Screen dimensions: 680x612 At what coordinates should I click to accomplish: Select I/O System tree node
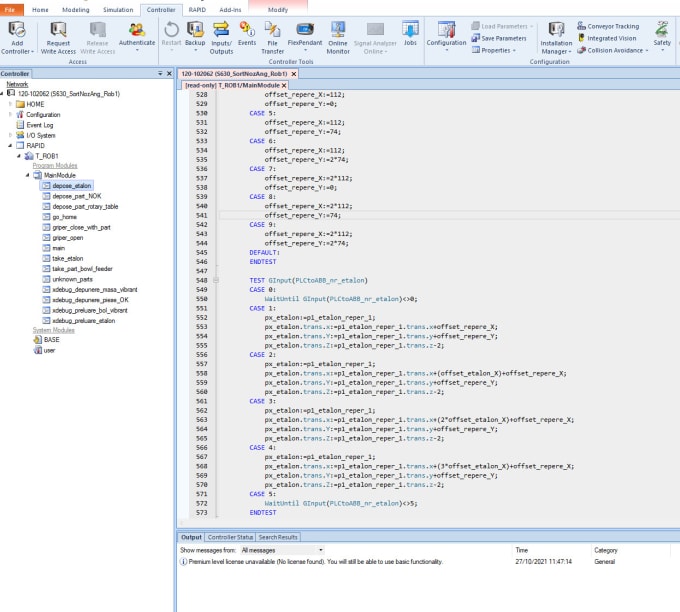pos(36,135)
